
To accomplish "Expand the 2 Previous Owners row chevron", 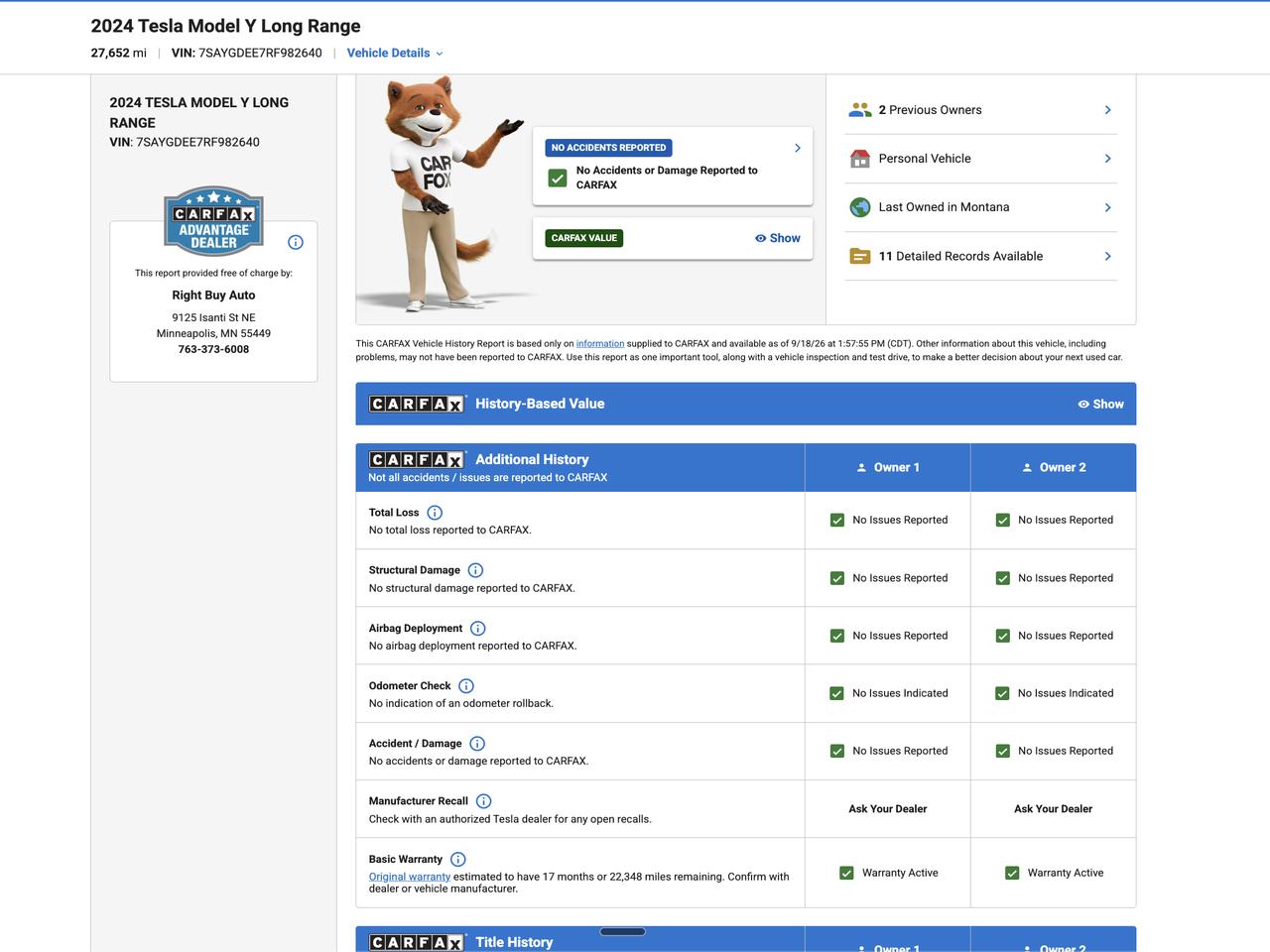I will coord(1108,110).
